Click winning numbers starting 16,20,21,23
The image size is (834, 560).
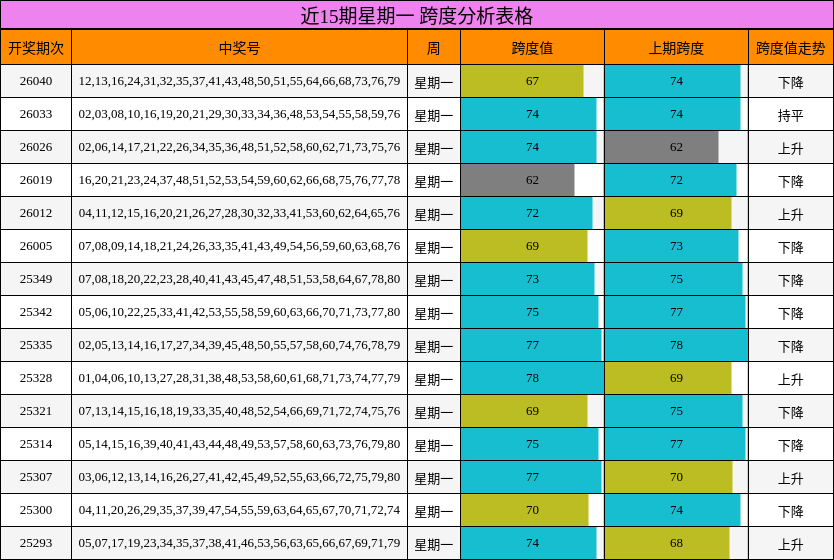point(239,180)
